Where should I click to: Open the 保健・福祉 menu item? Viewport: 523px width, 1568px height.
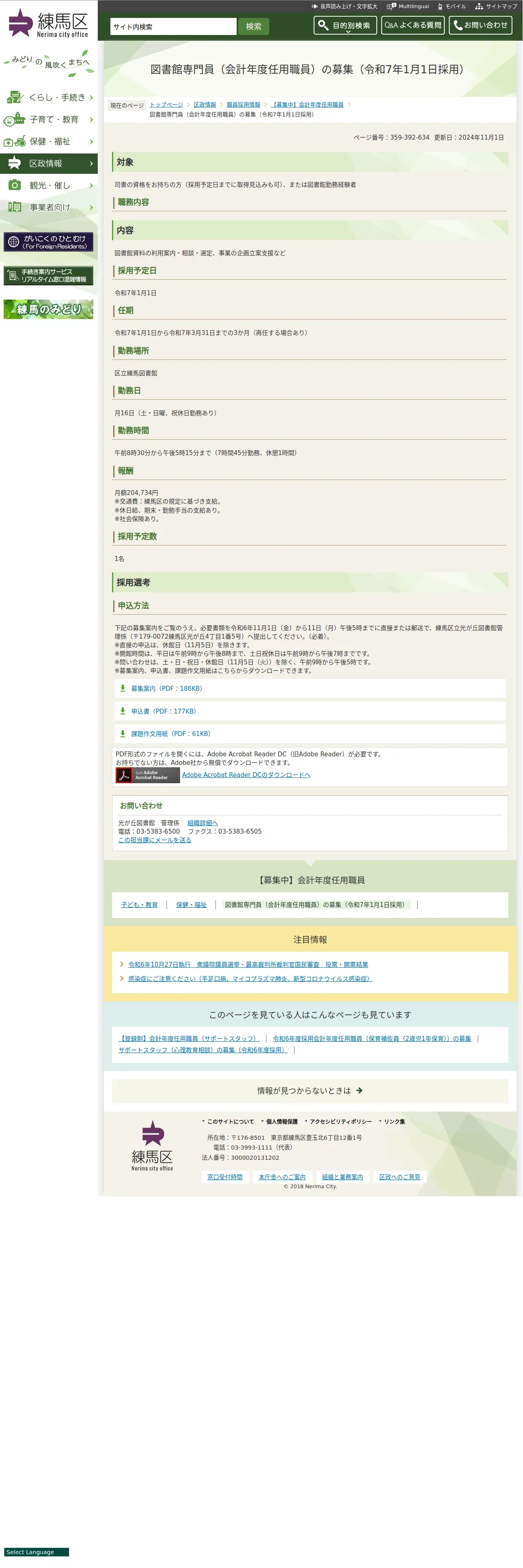click(x=49, y=141)
